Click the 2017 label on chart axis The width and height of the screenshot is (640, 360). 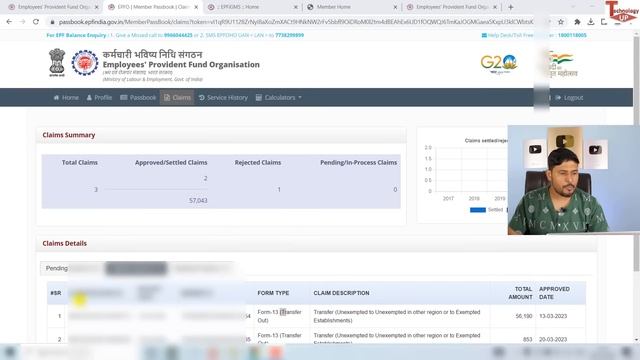click(x=448, y=198)
